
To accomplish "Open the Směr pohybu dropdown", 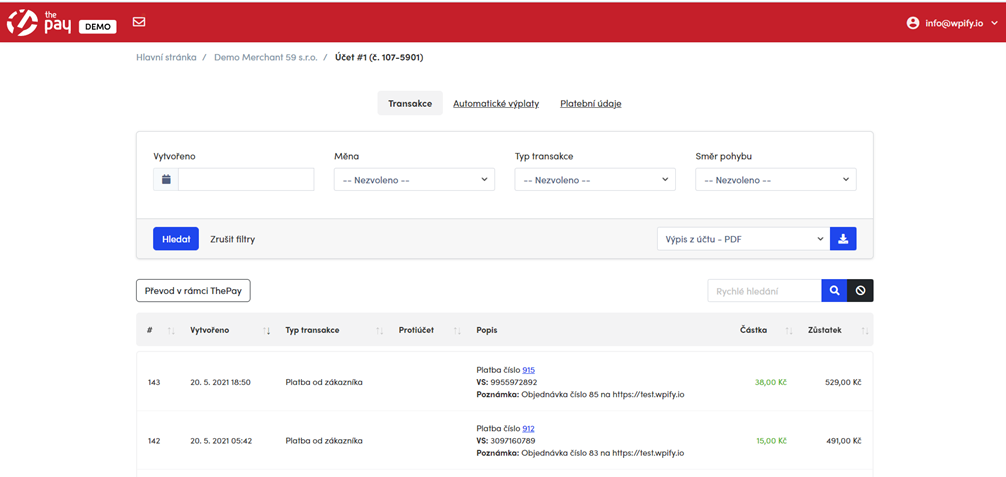I will [x=775, y=180].
